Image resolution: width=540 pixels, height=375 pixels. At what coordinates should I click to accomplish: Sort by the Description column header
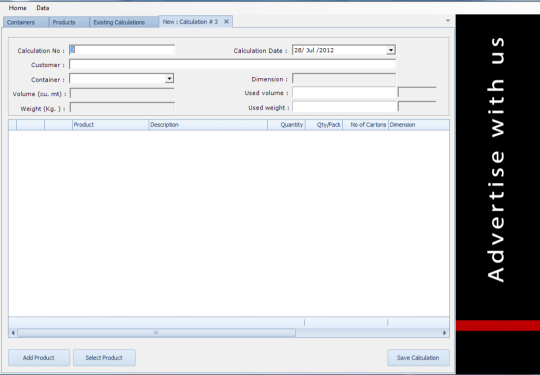208,125
